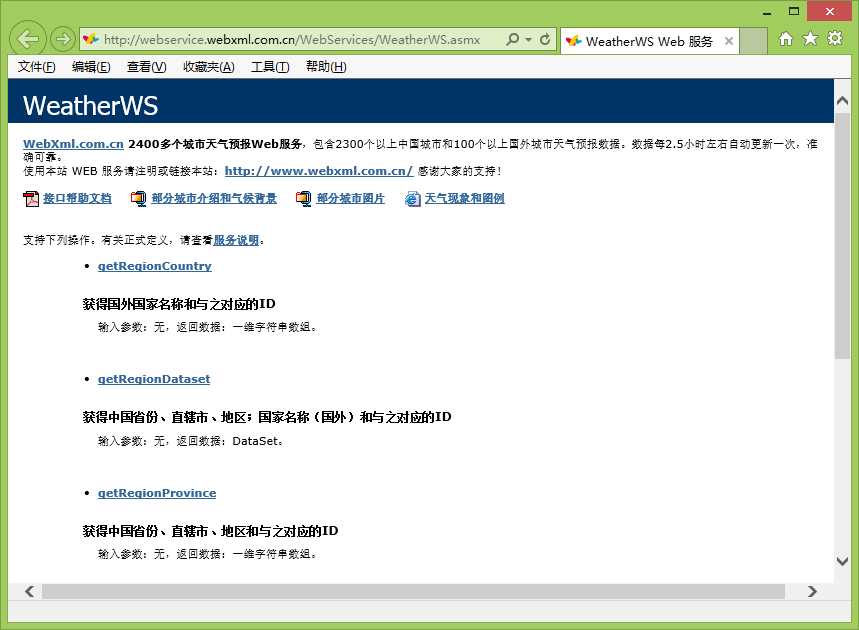This screenshot has height=630, width=859.
Task: Open the getRegionDataset operation link
Action: click(x=154, y=379)
